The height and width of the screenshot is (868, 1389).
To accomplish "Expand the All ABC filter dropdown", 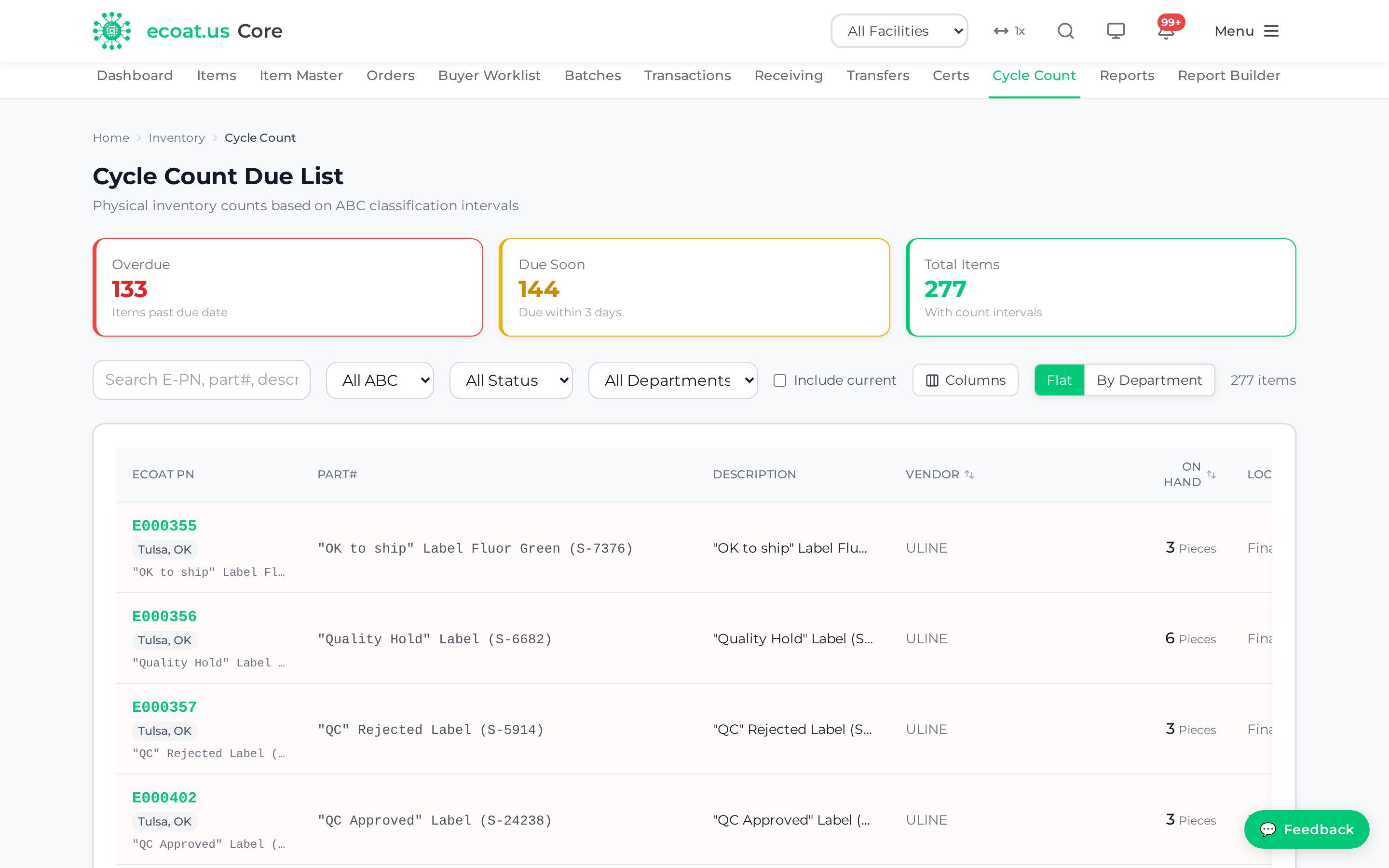I will tap(380, 380).
